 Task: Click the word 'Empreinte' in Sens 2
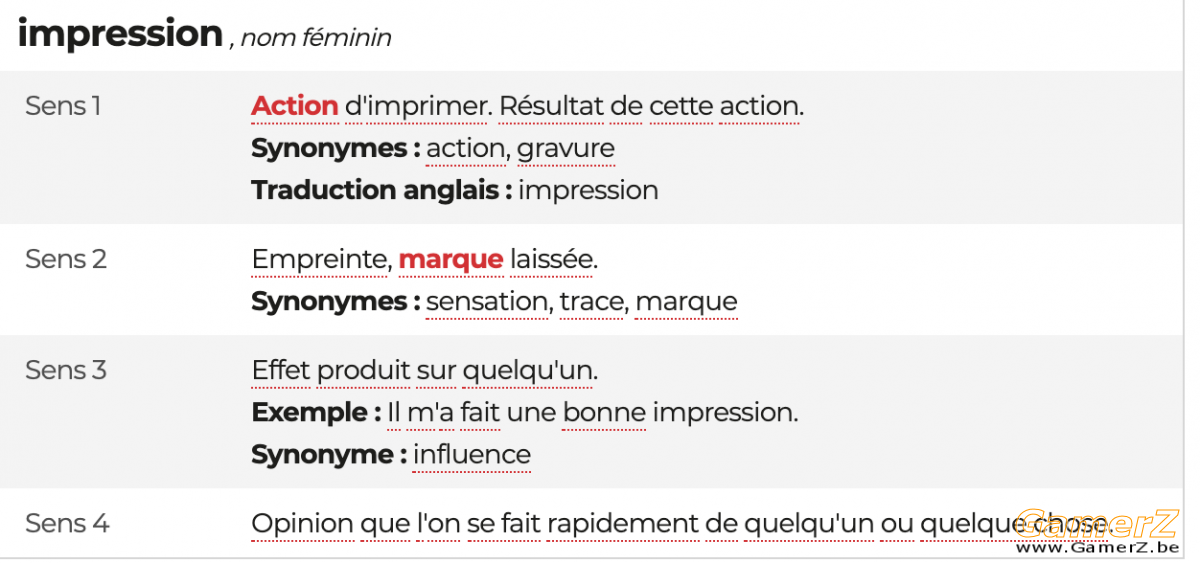[x=319, y=261]
